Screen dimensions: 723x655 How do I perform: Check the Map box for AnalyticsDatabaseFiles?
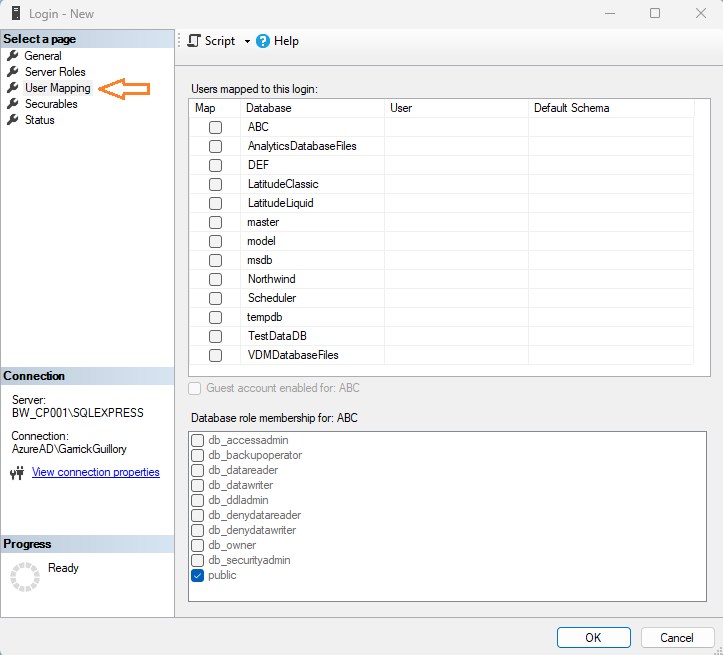(215, 146)
